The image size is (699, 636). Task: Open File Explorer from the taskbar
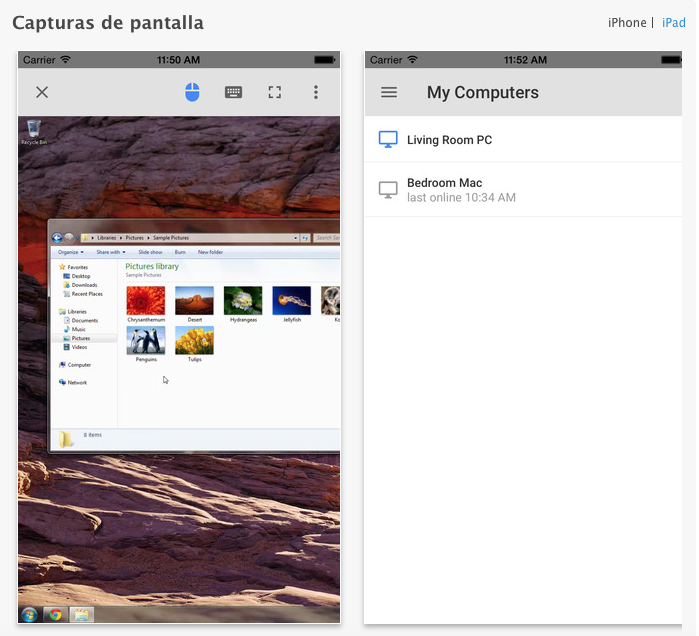pyautogui.click(x=81, y=614)
